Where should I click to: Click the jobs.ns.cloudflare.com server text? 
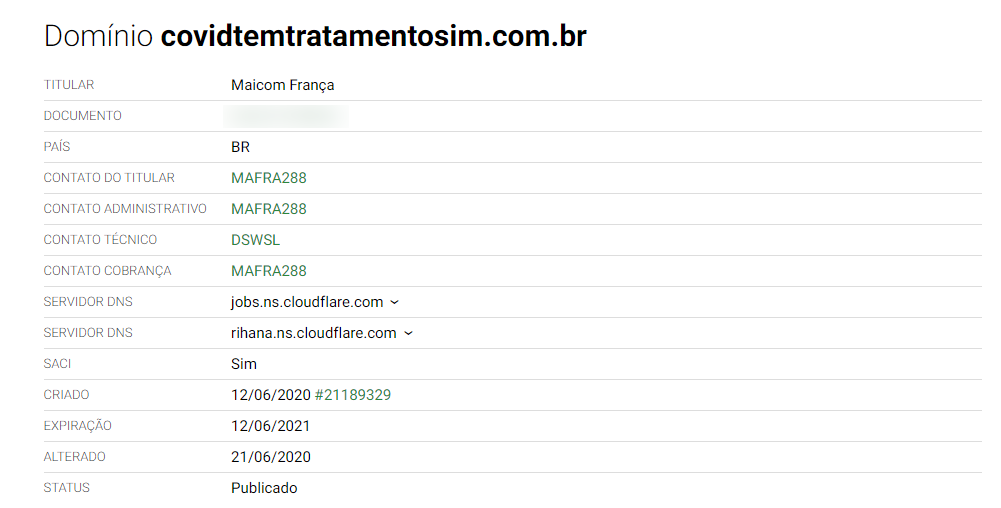[x=307, y=302]
